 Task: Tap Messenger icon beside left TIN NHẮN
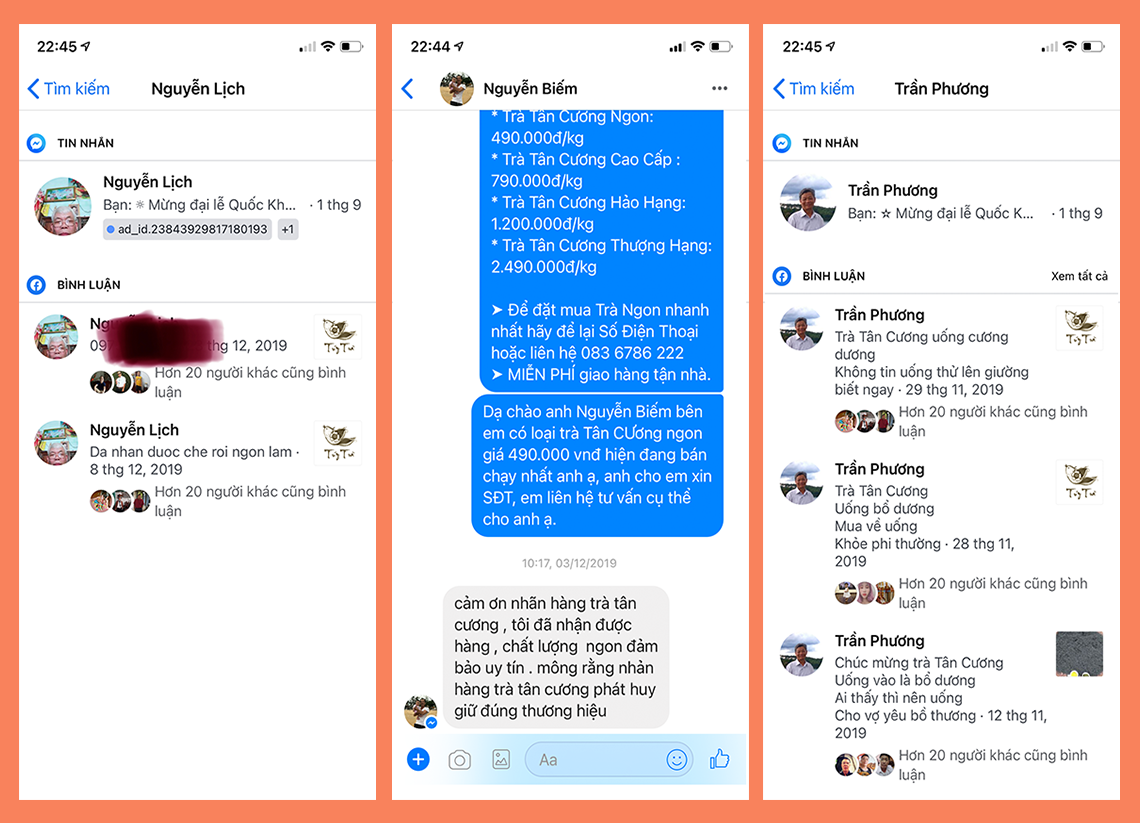36,143
